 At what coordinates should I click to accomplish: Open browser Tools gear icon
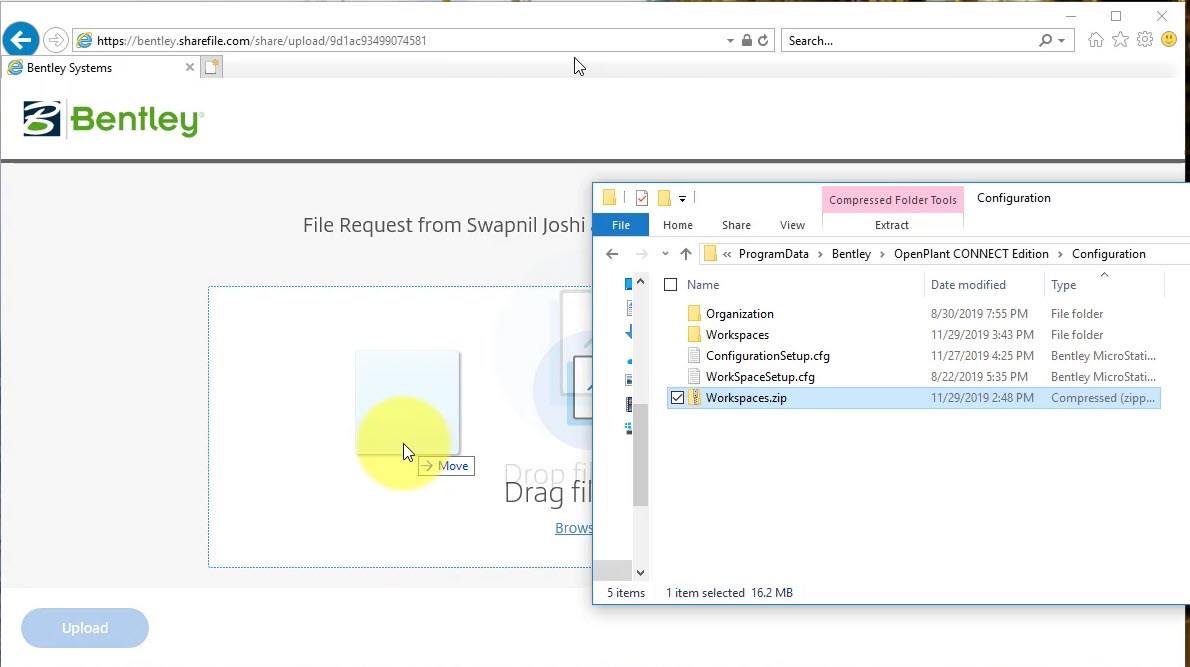(1144, 39)
